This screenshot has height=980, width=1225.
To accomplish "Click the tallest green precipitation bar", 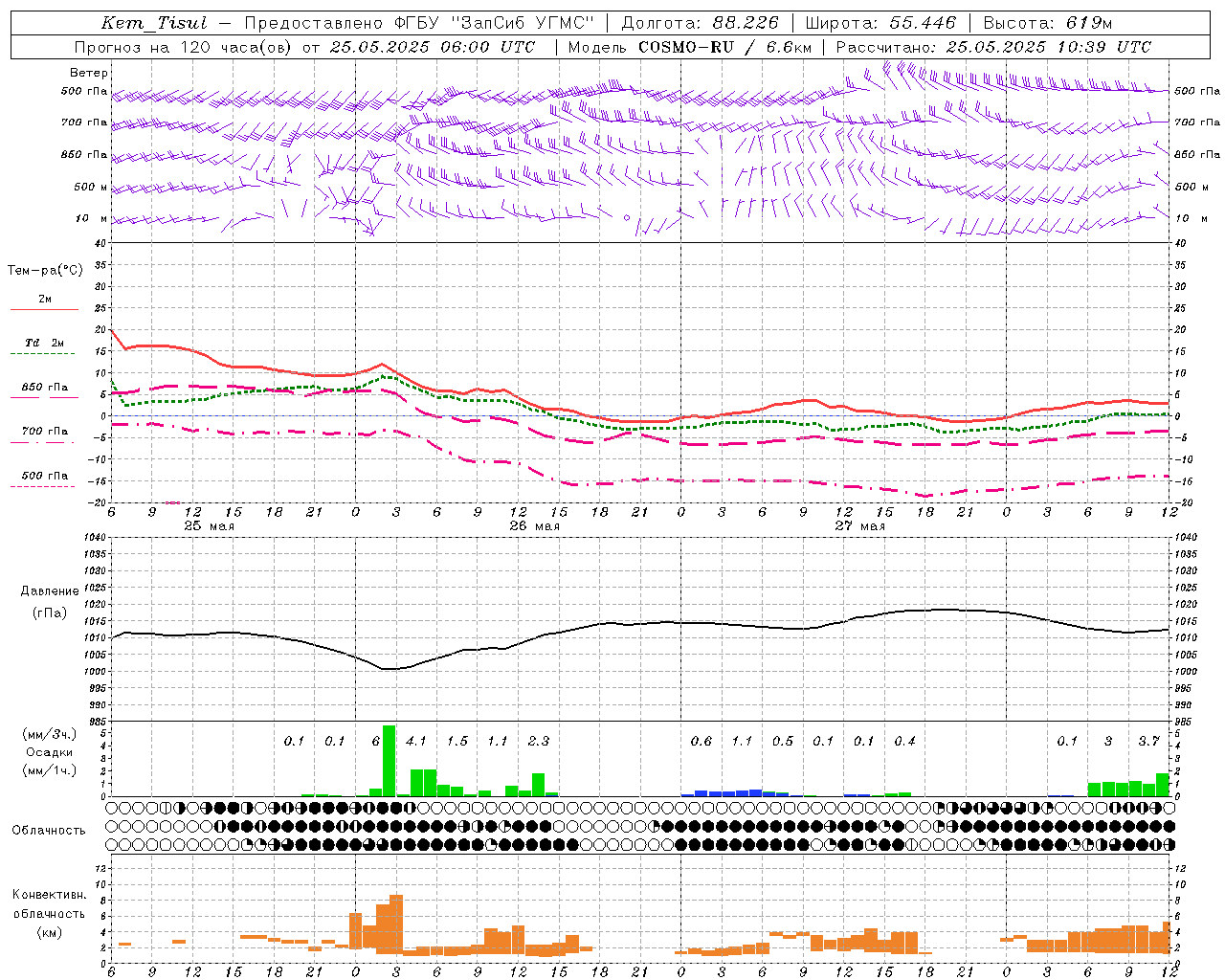I will point(389,761).
